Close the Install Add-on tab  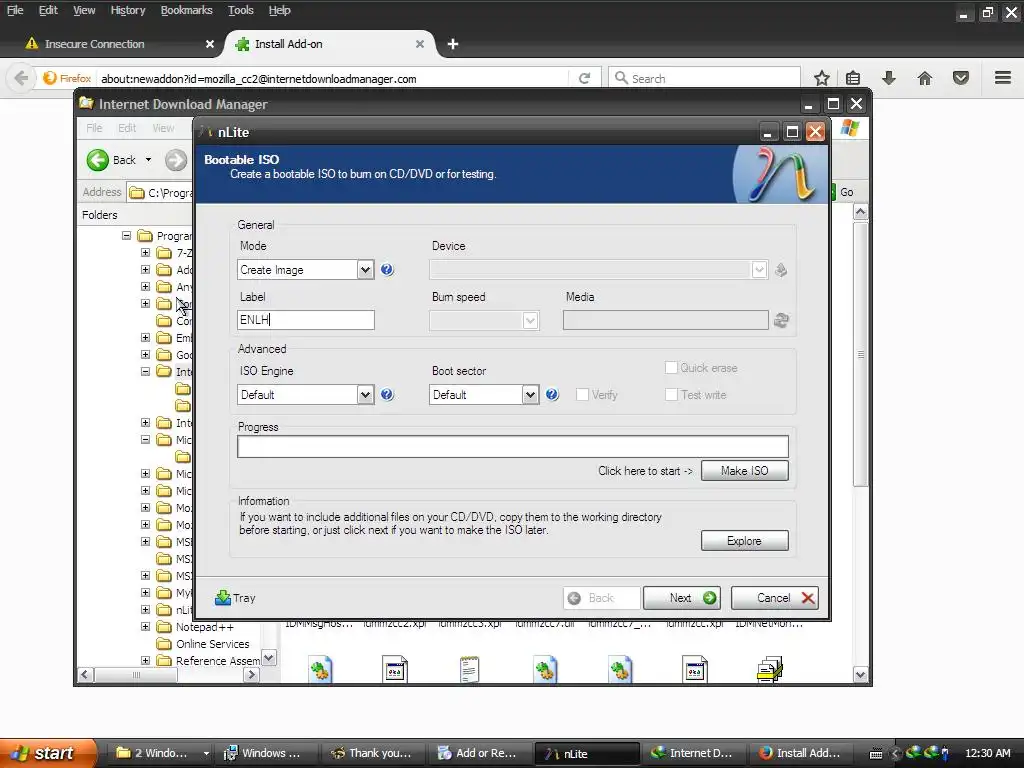[x=420, y=44]
